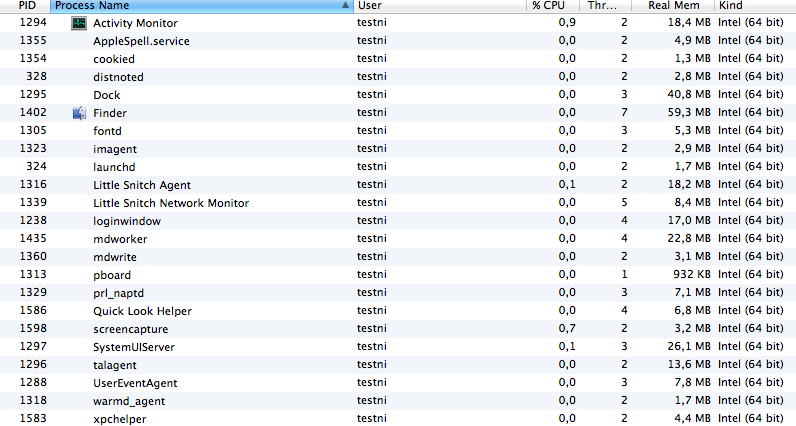Sort by the Real Mem column header

673,6
